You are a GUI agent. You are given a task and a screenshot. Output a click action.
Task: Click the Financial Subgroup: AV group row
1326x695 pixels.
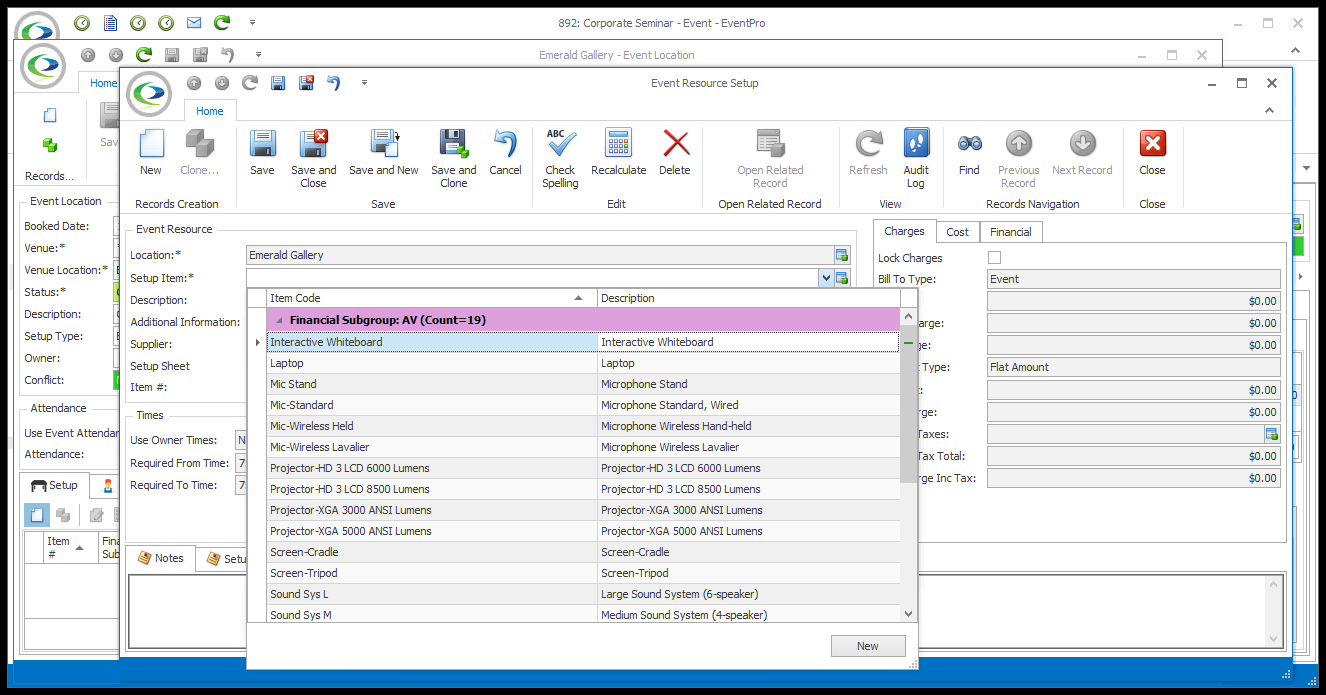coord(583,320)
